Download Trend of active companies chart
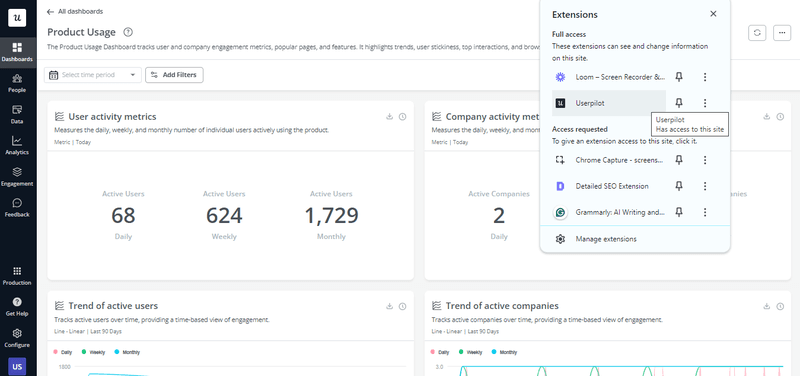800x376 pixels. [x=766, y=306]
